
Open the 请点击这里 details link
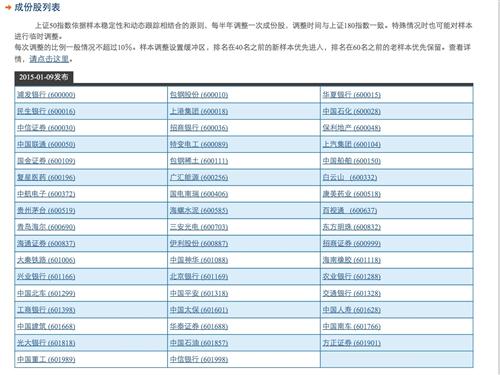pyautogui.click(x=49, y=59)
